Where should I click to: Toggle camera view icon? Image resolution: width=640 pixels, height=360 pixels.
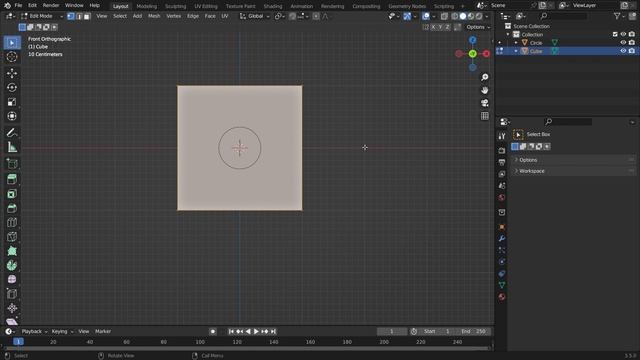(484, 103)
